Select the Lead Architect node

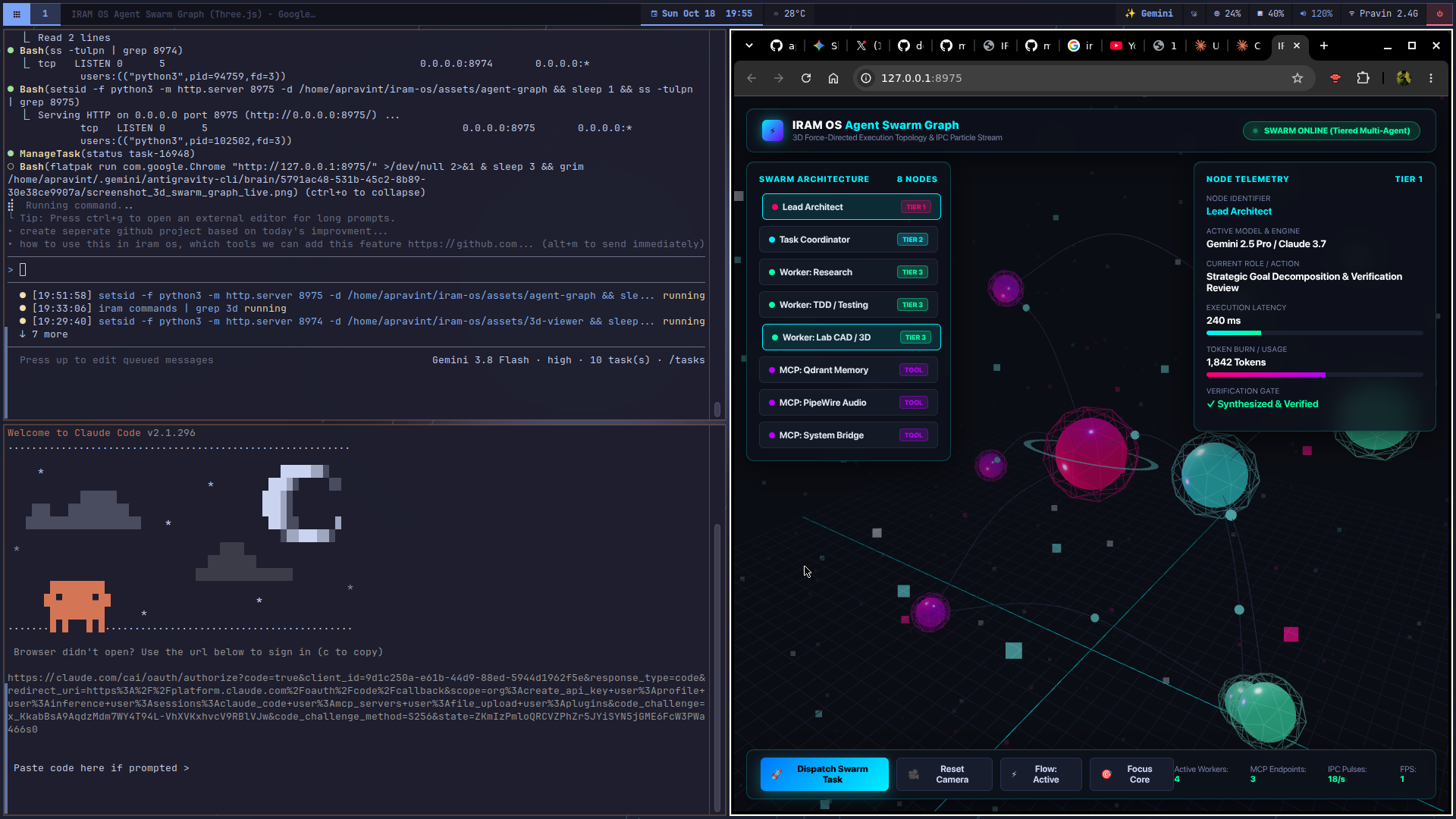[x=851, y=207]
